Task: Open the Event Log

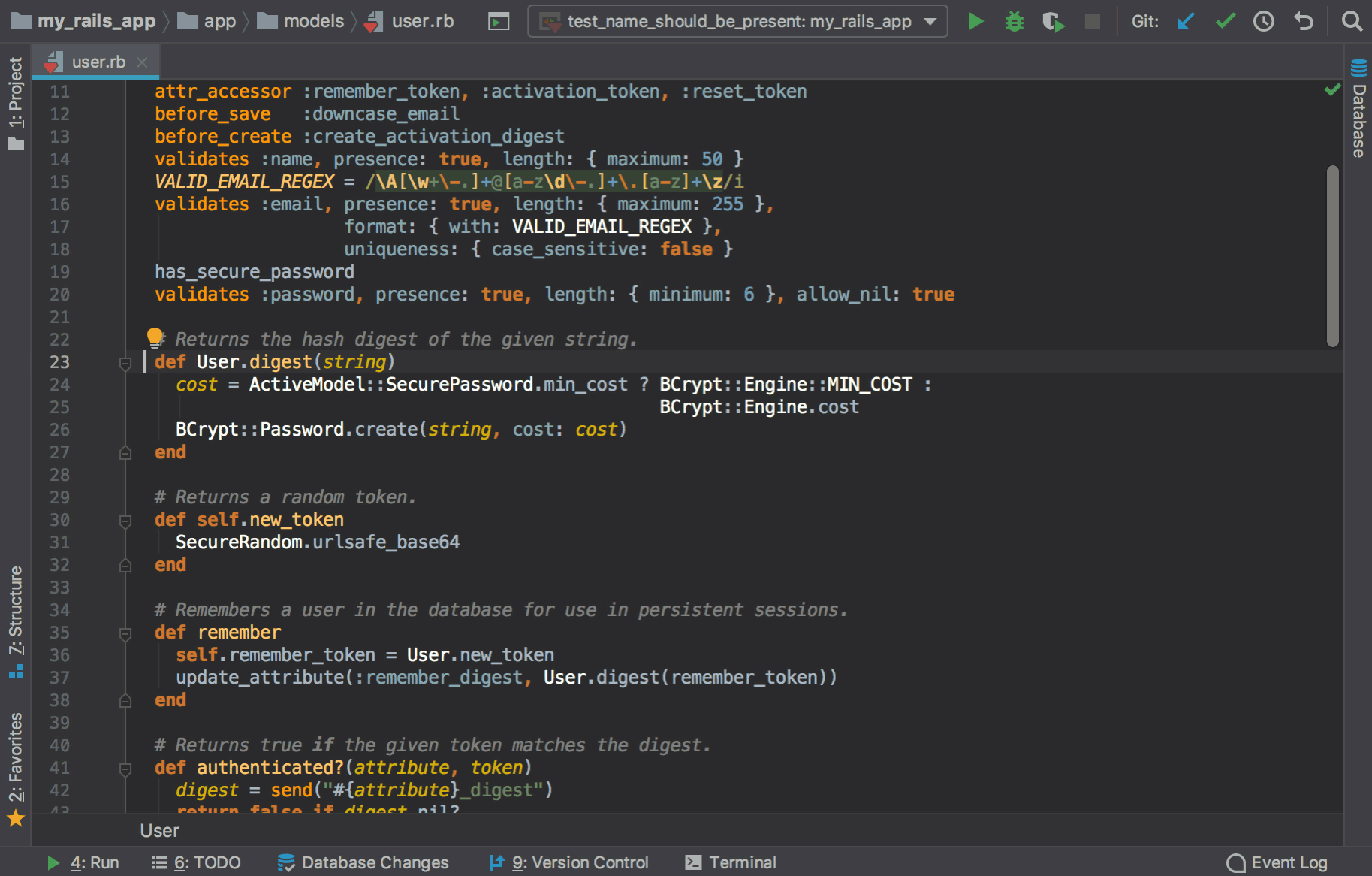Action: click(1277, 862)
